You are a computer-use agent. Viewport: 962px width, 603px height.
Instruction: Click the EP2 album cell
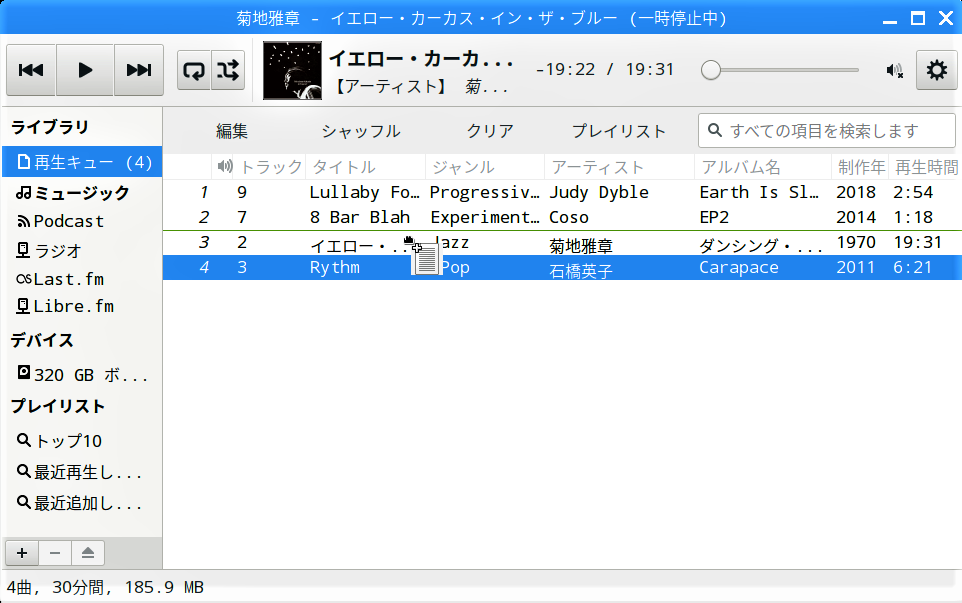tap(714, 217)
